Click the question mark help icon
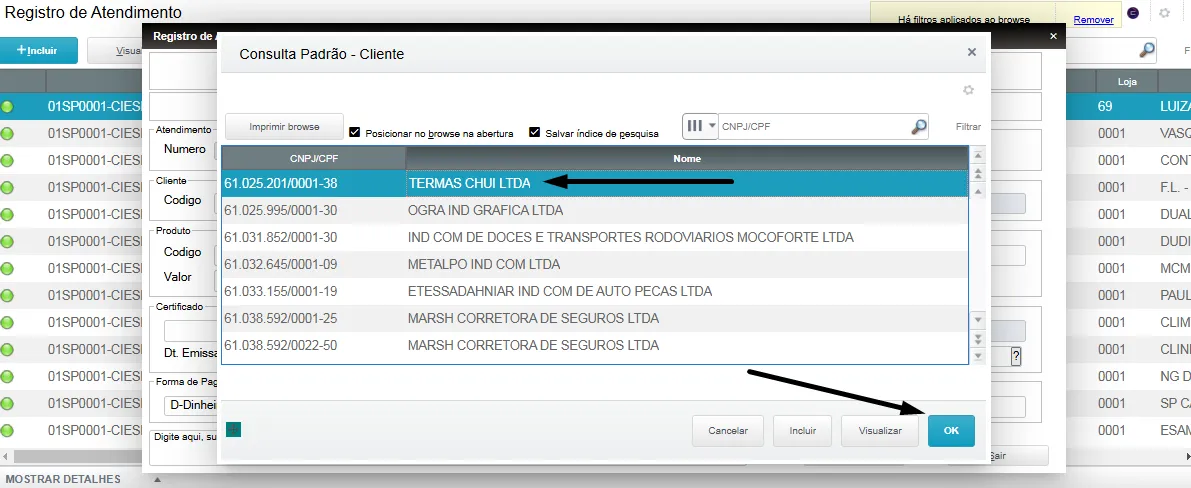Viewport: 1191px width, 488px height. [1016, 357]
